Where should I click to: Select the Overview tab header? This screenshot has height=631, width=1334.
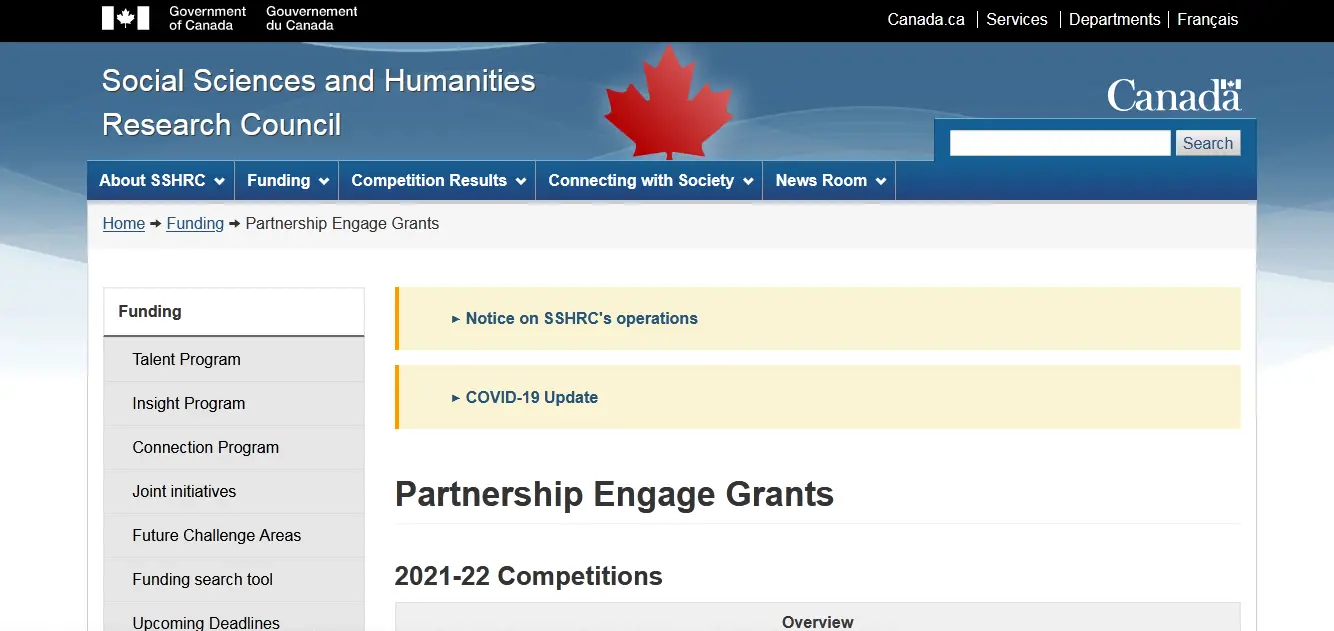[x=817, y=621]
